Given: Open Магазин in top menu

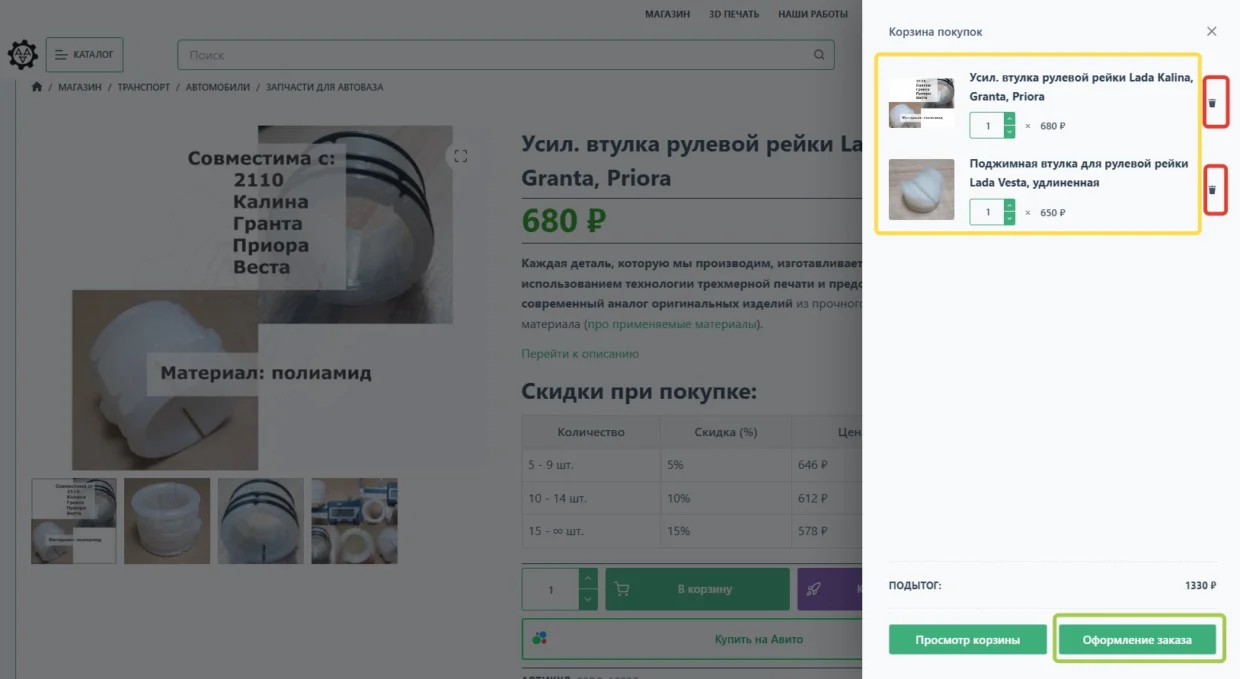Looking at the screenshot, I should click(x=667, y=14).
